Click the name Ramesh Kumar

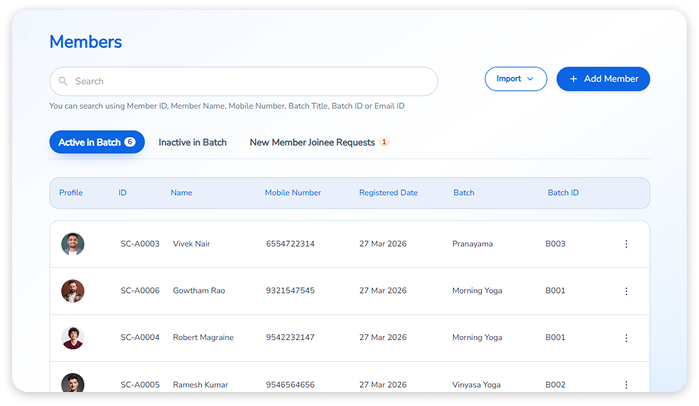(x=200, y=385)
